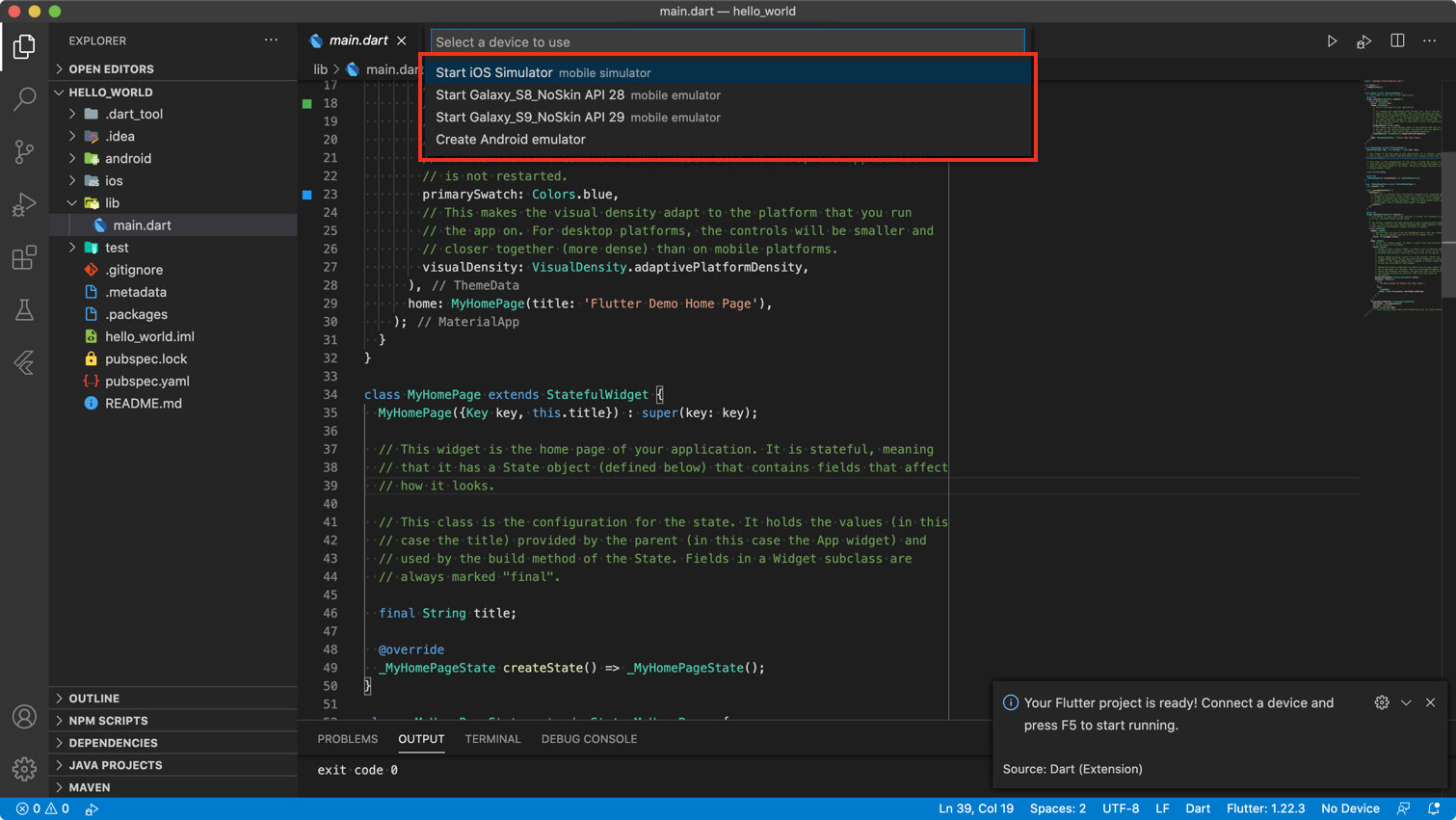
Task: Switch to the Output panel tab
Action: click(421, 739)
